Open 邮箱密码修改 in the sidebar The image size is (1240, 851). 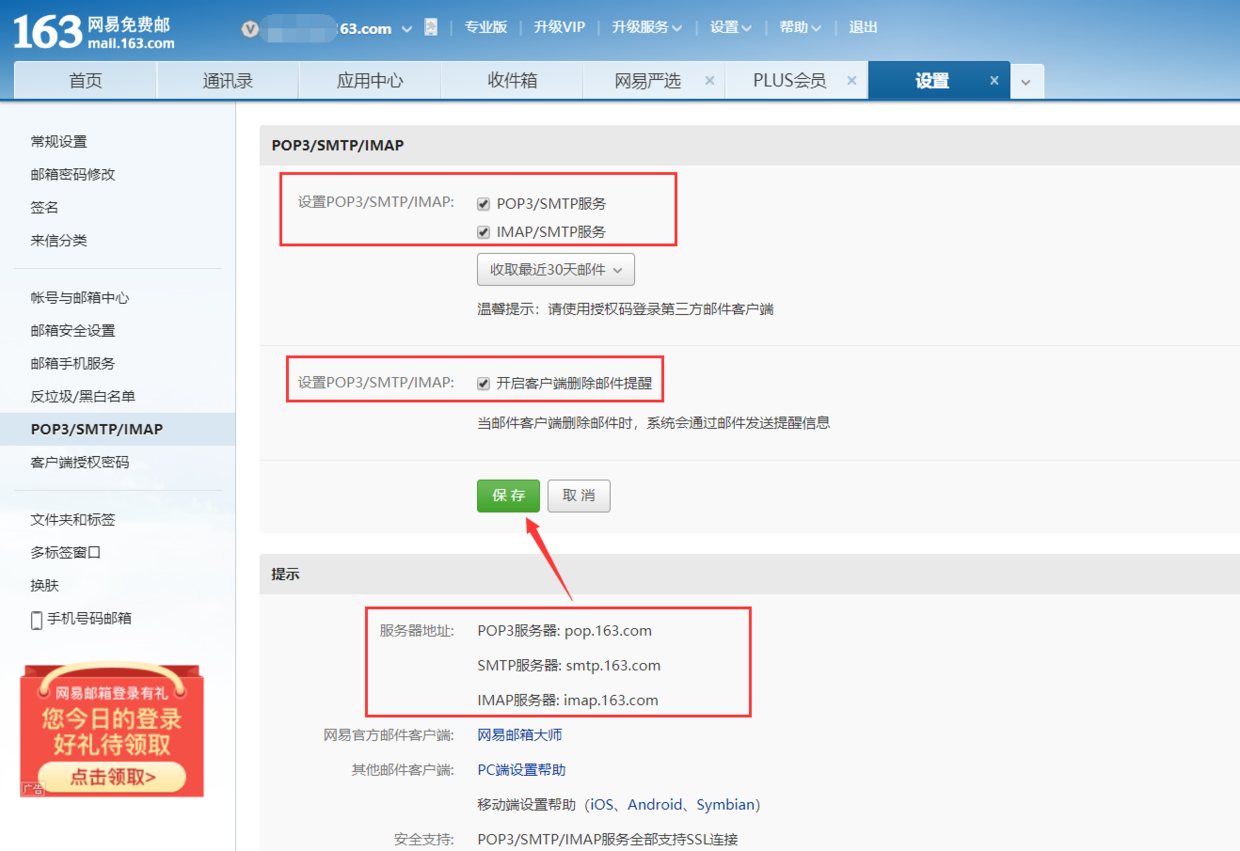tap(73, 175)
